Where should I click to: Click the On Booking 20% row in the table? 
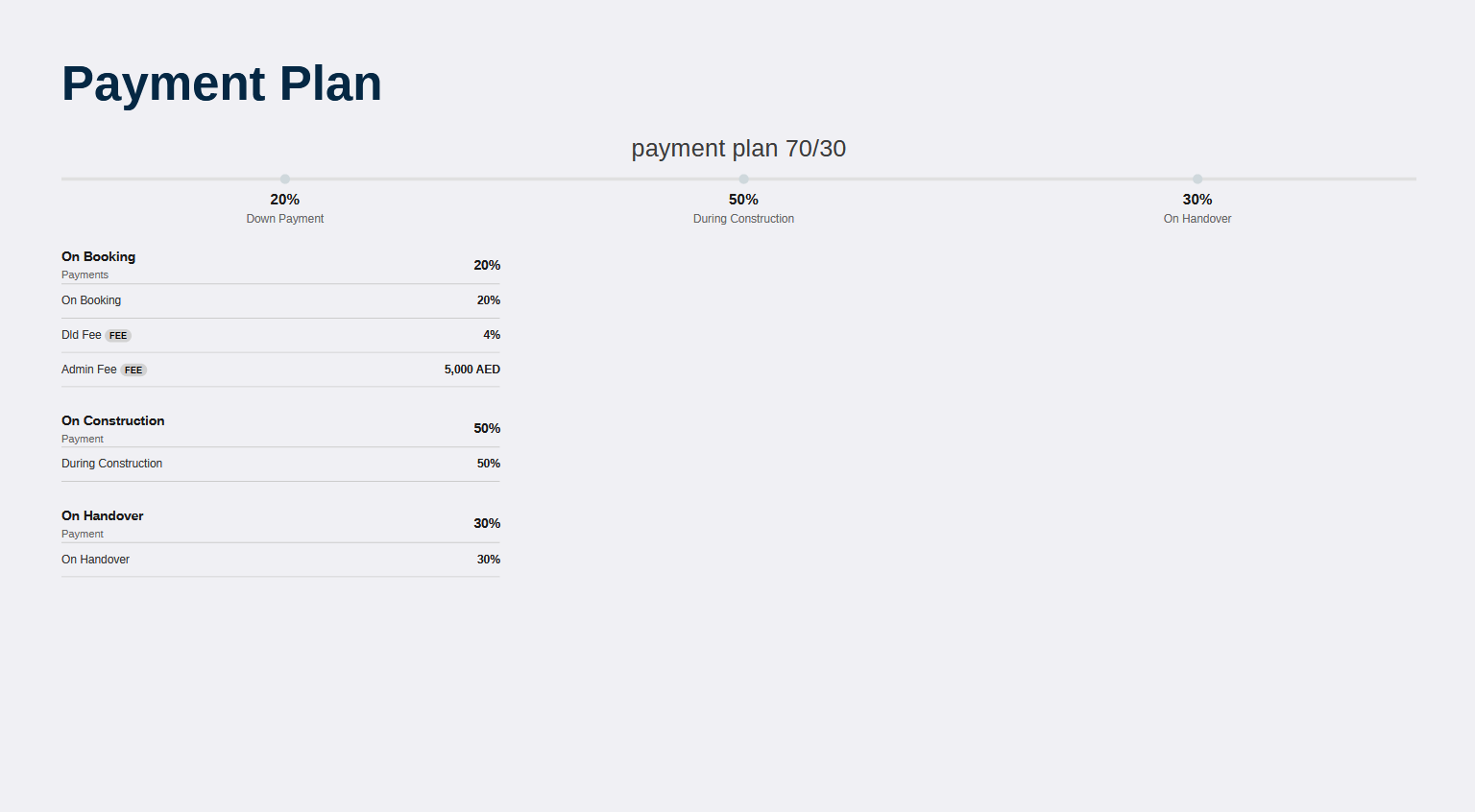(x=280, y=300)
